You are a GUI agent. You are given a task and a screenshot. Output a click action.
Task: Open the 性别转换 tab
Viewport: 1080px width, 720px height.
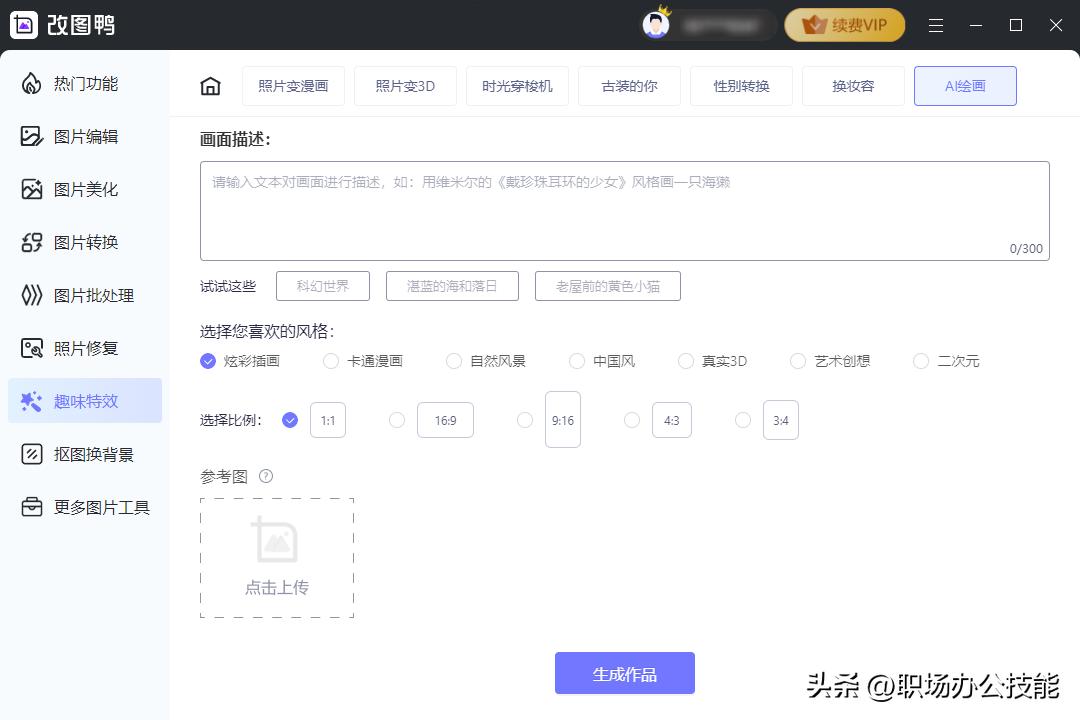[x=741, y=86]
